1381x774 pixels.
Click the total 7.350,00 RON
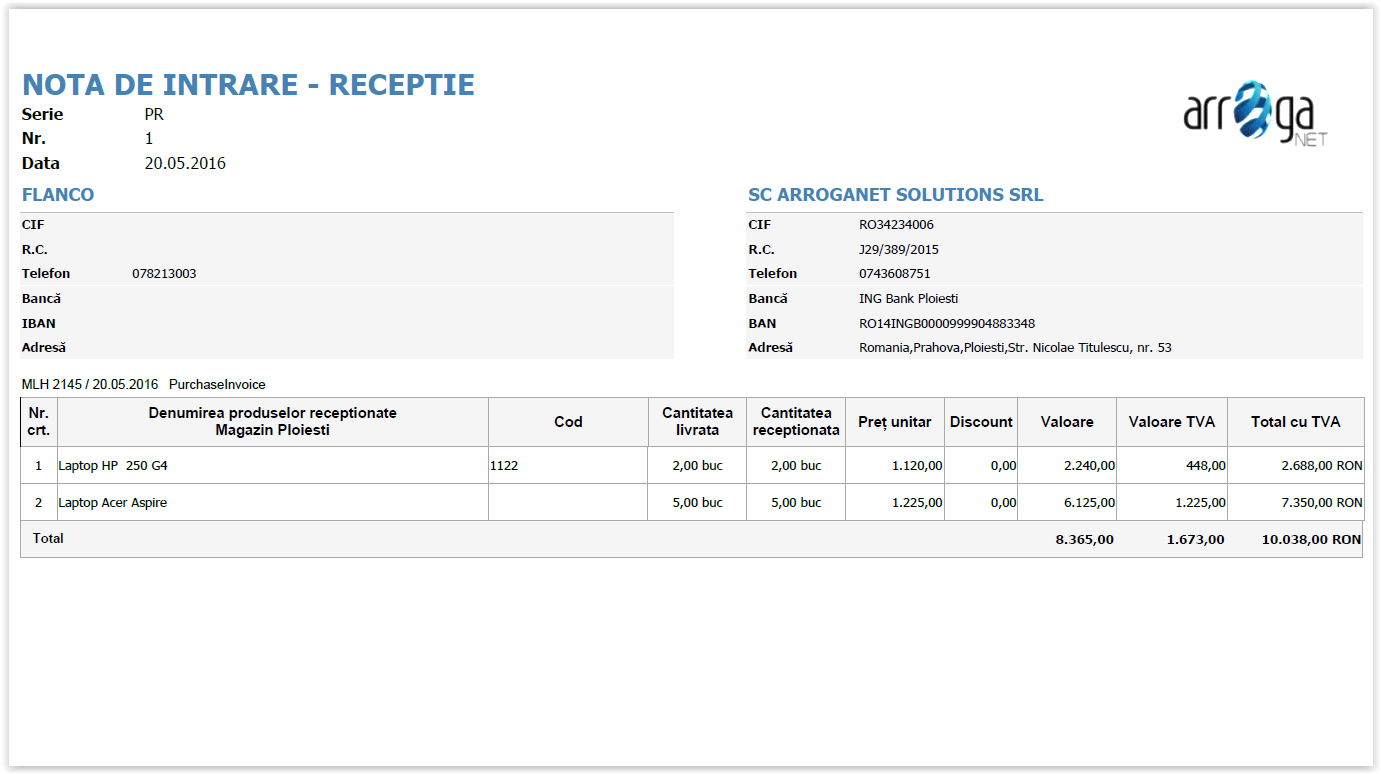[x=1321, y=503]
